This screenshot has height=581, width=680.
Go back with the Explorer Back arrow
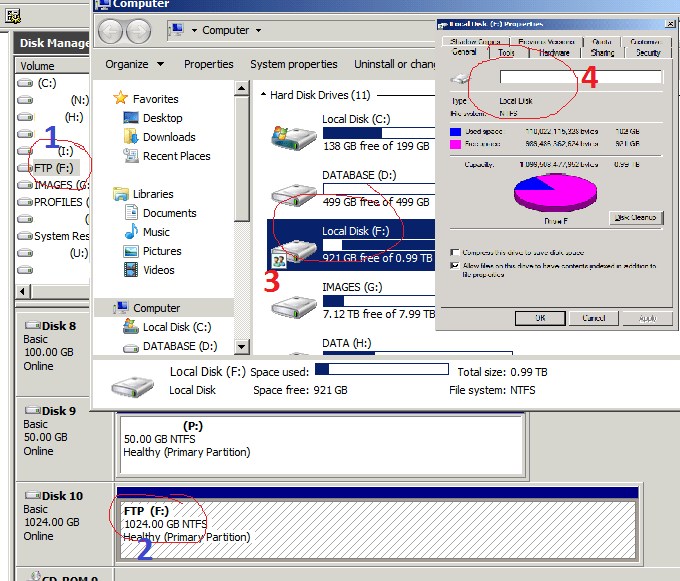[110, 32]
